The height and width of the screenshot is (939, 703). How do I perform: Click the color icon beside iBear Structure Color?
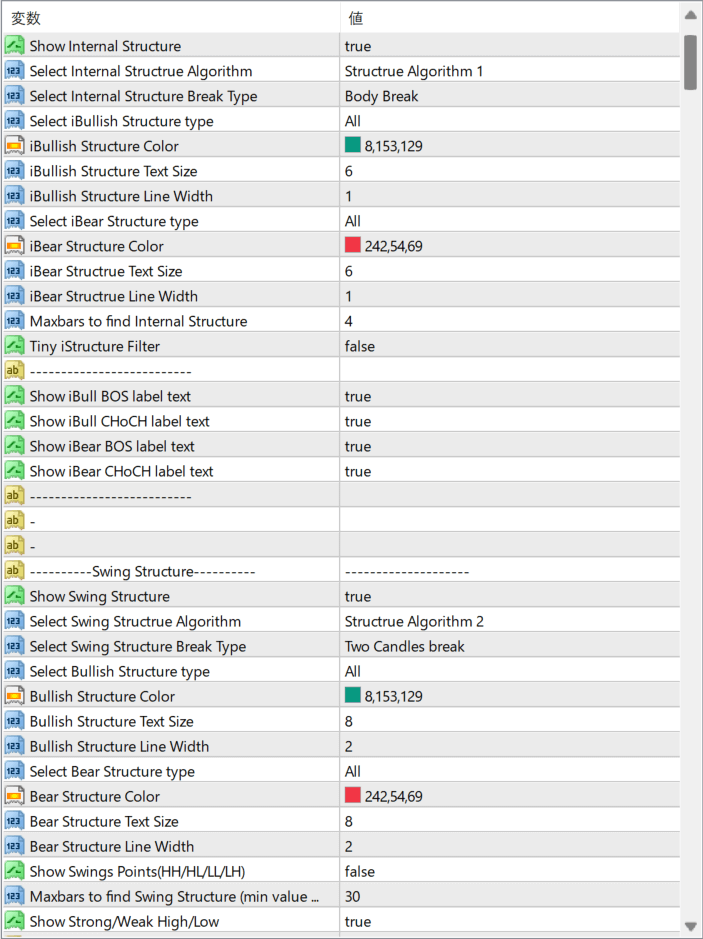(x=14, y=246)
